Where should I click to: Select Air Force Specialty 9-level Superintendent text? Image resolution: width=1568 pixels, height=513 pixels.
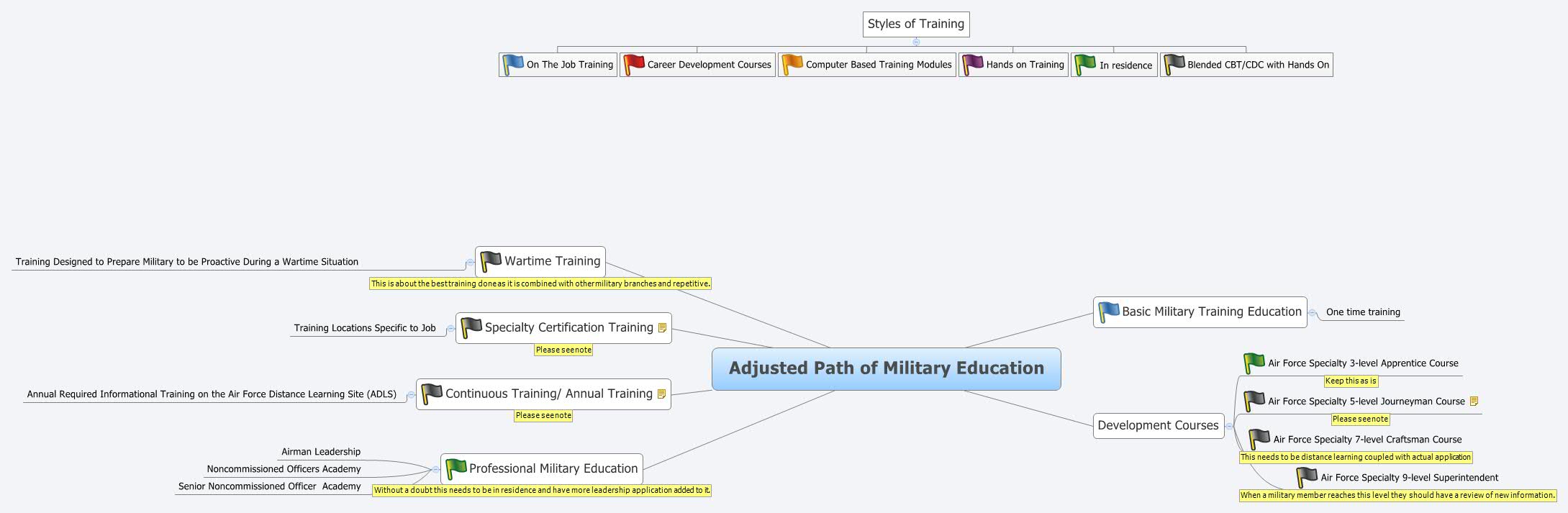1410,478
